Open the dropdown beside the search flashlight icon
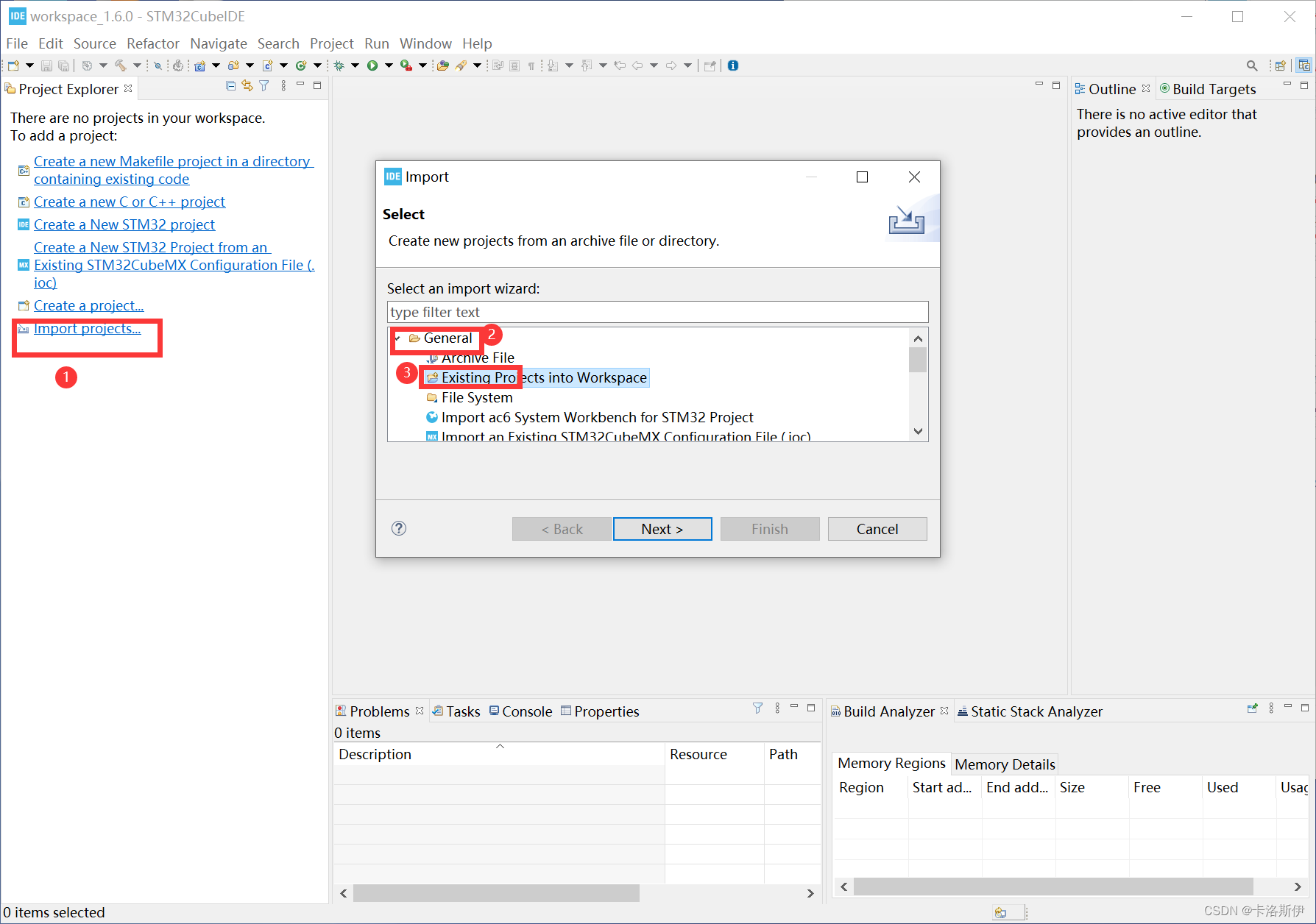 477,65
